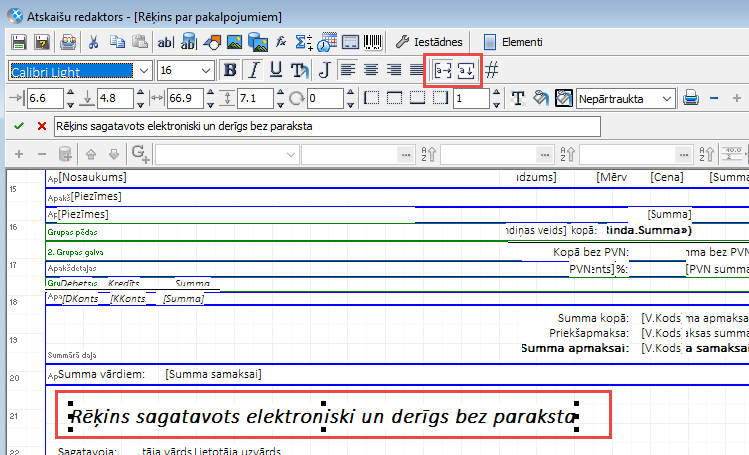This screenshot has width=749, height=455.
Task: Insert a sum calculation element
Action: 303,42
